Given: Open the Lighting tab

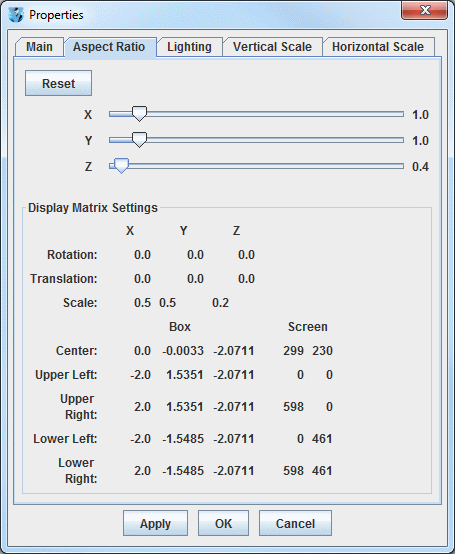Looking at the screenshot, I should (x=189, y=47).
